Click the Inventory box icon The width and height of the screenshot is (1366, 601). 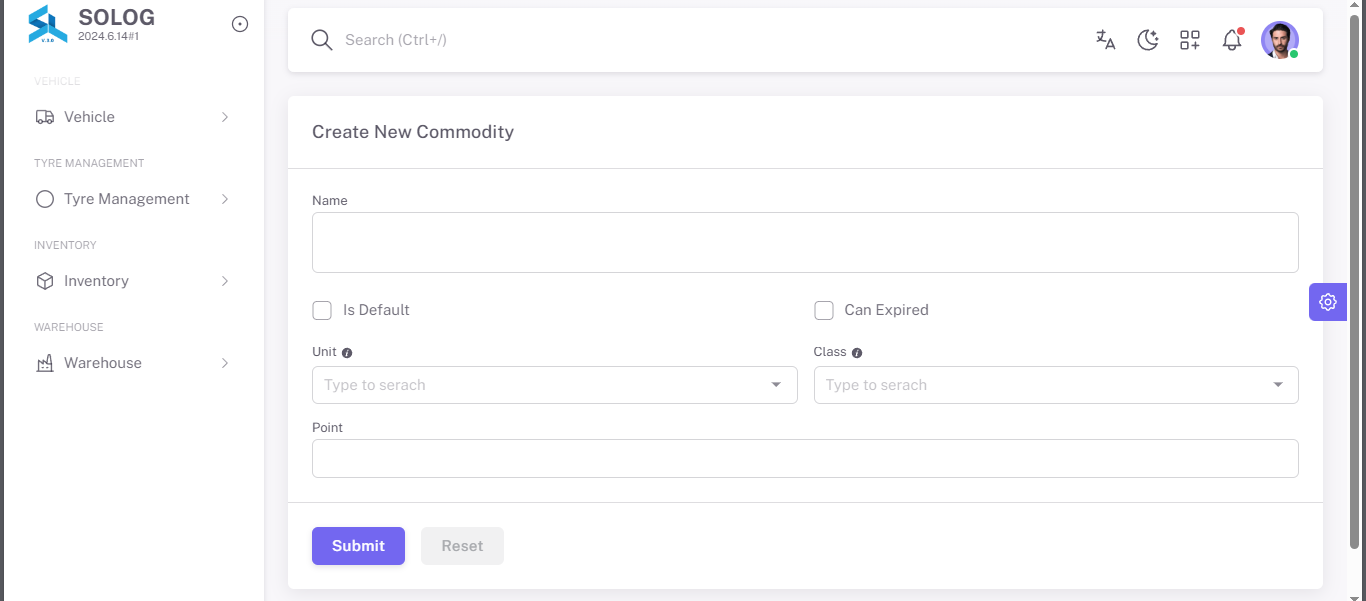point(45,281)
